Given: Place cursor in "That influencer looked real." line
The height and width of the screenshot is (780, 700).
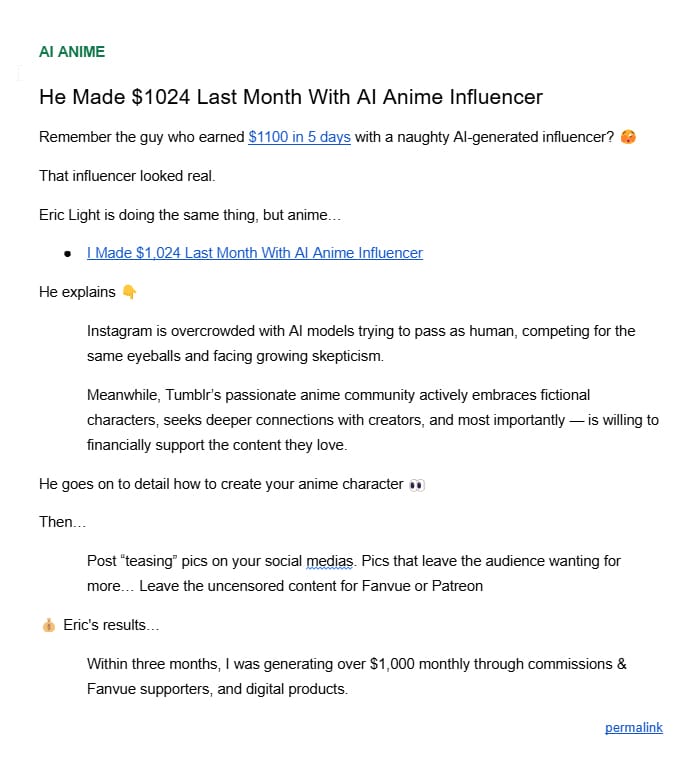Looking at the screenshot, I should tap(127, 176).
